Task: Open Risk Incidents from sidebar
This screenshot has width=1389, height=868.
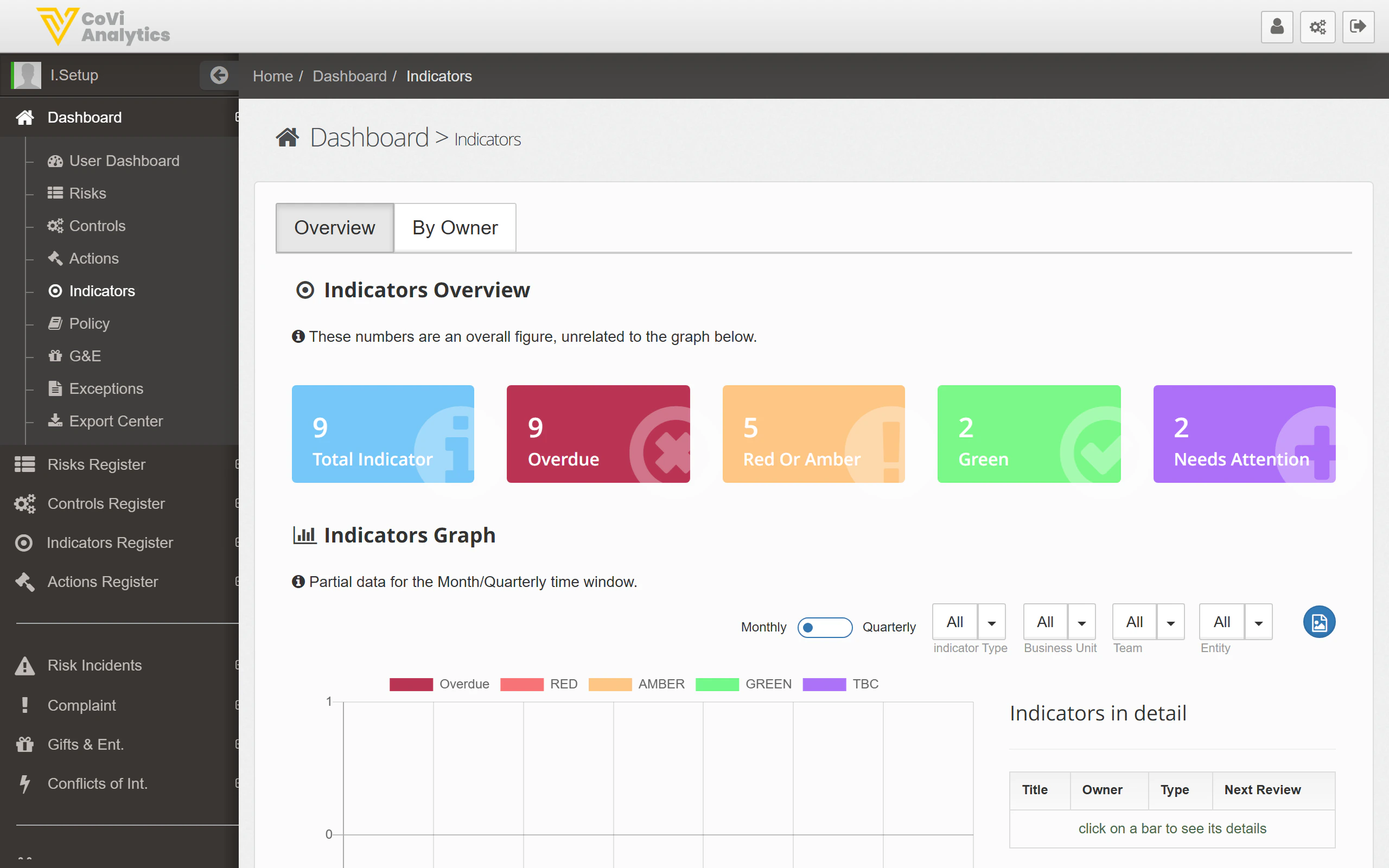Action: point(94,665)
